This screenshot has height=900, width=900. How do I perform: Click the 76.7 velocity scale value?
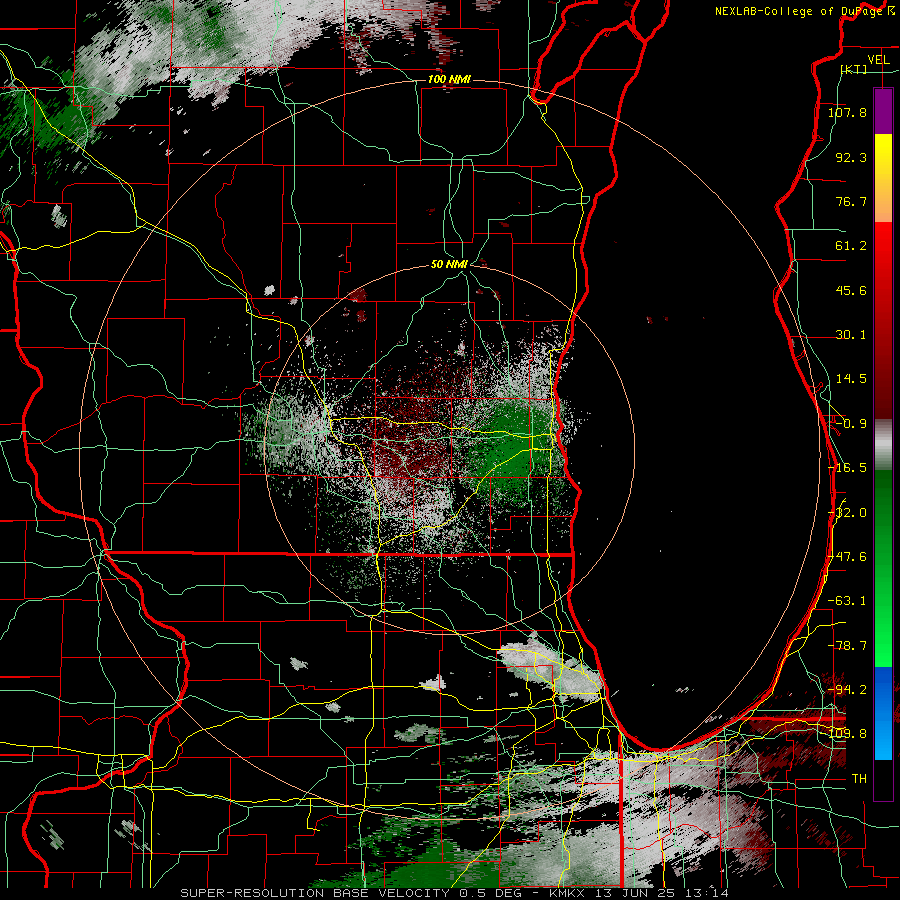(x=851, y=201)
